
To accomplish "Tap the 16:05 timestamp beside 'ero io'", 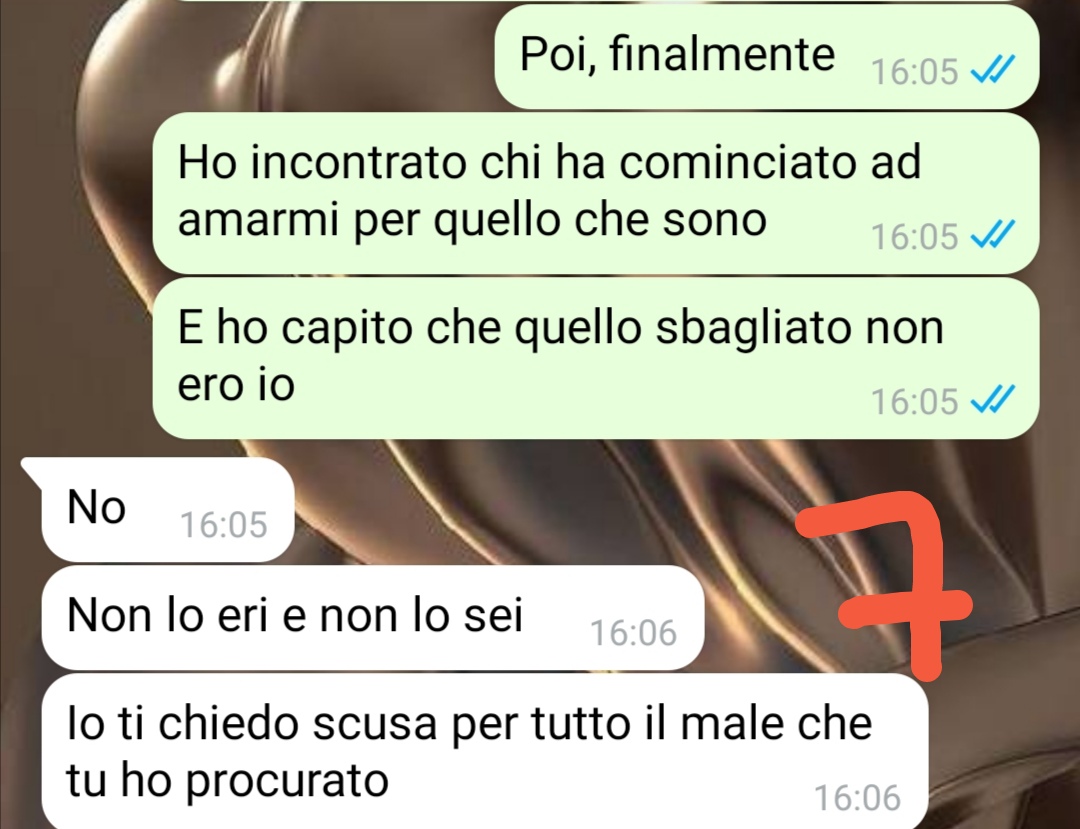I will (x=914, y=401).
